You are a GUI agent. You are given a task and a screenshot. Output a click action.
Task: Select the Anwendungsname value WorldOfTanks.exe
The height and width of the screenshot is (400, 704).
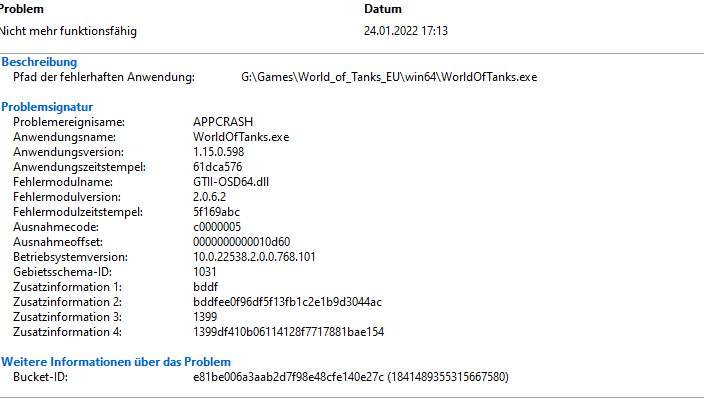241,137
